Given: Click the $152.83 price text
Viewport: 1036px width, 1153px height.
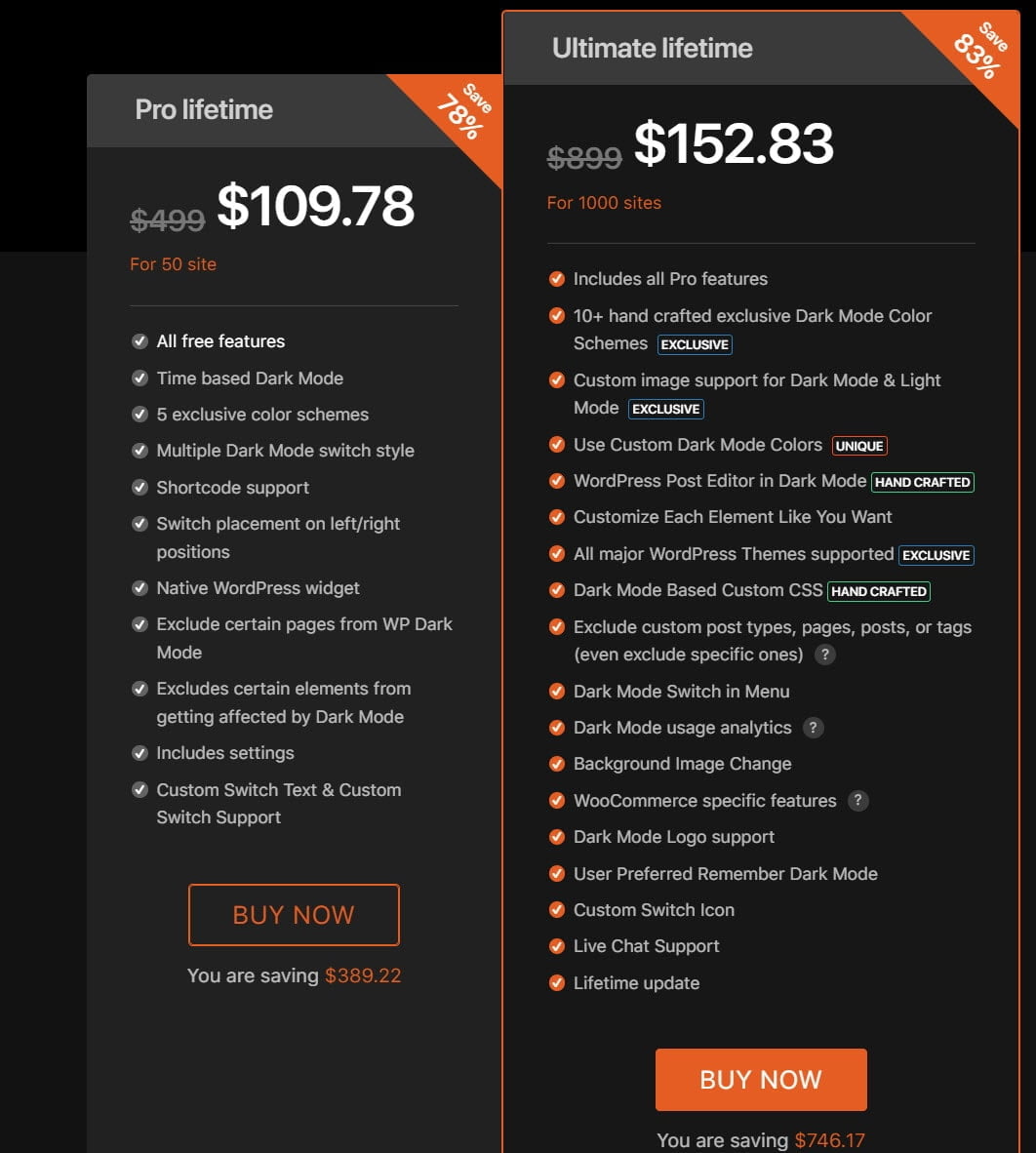Looking at the screenshot, I should [734, 142].
